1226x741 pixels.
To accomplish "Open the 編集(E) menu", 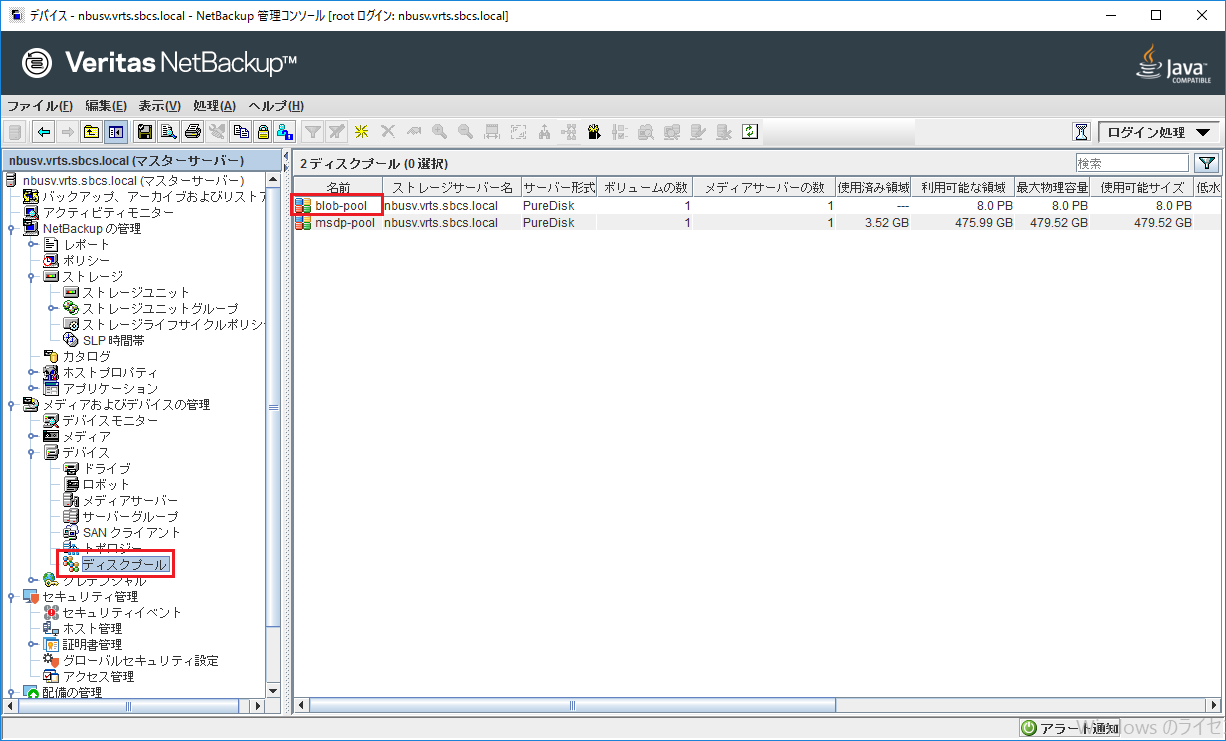I will (x=106, y=106).
